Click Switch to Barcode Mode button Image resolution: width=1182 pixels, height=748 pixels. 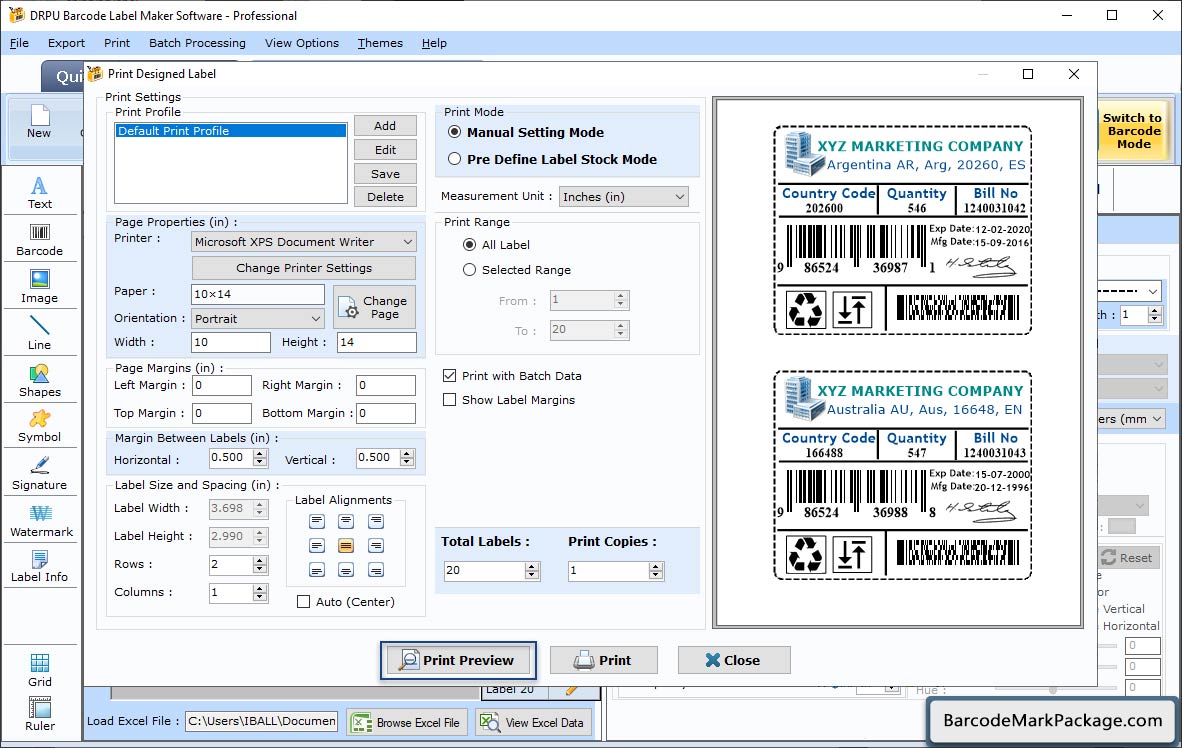coord(1132,131)
